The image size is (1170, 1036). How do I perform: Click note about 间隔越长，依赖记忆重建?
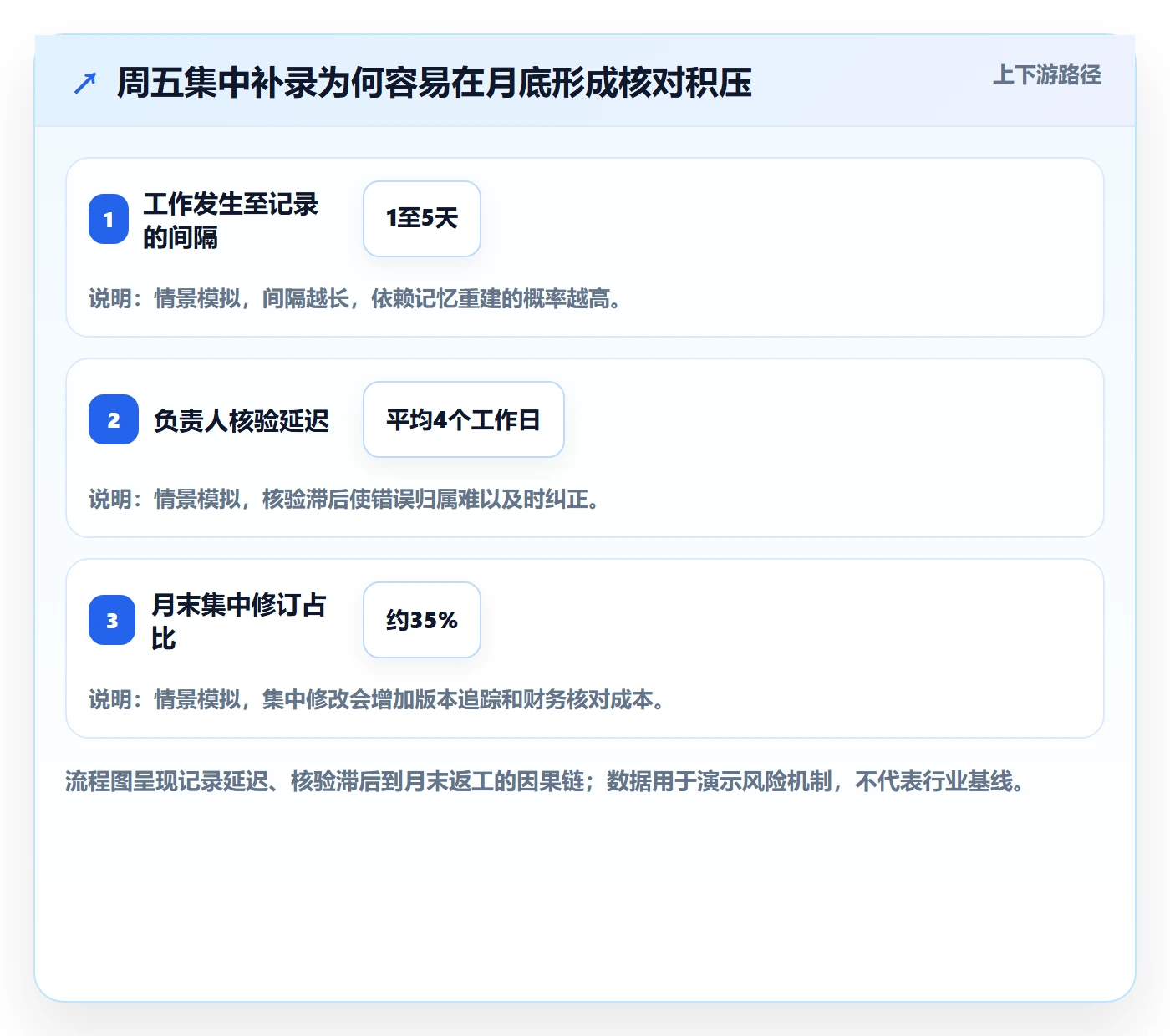pyautogui.click(x=355, y=298)
